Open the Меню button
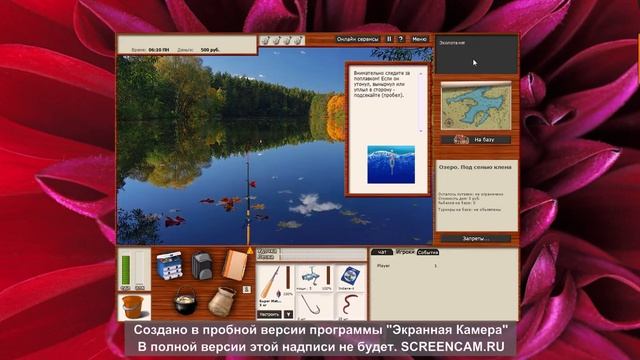The height and width of the screenshot is (360, 640). 419,39
